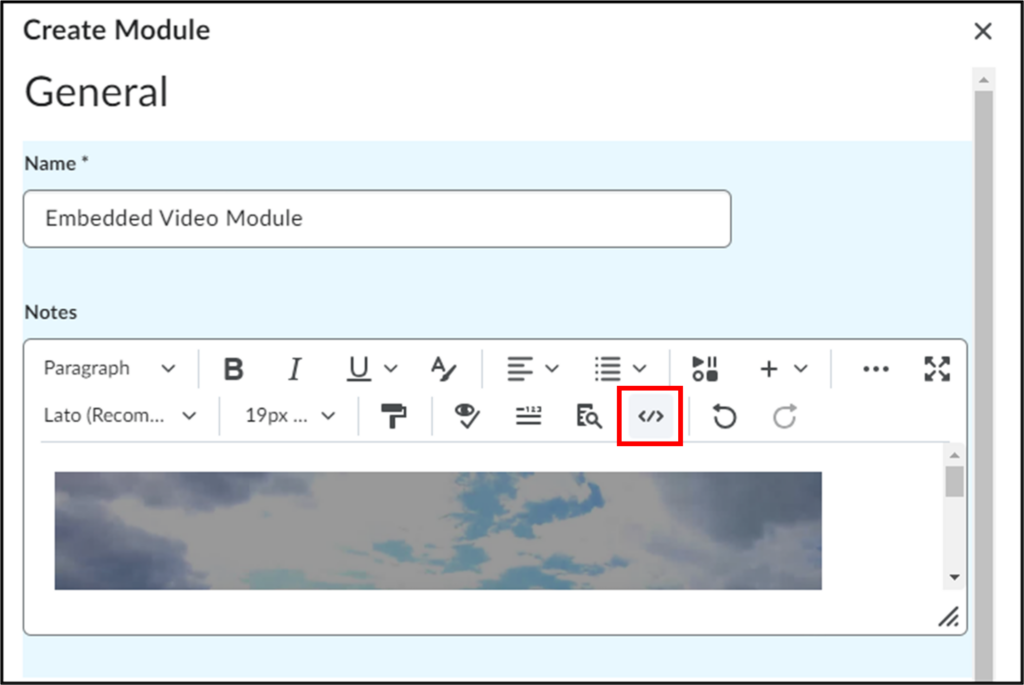Click the text alignment icon
Image resolution: width=1024 pixels, height=685 pixels.
[520, 369]
